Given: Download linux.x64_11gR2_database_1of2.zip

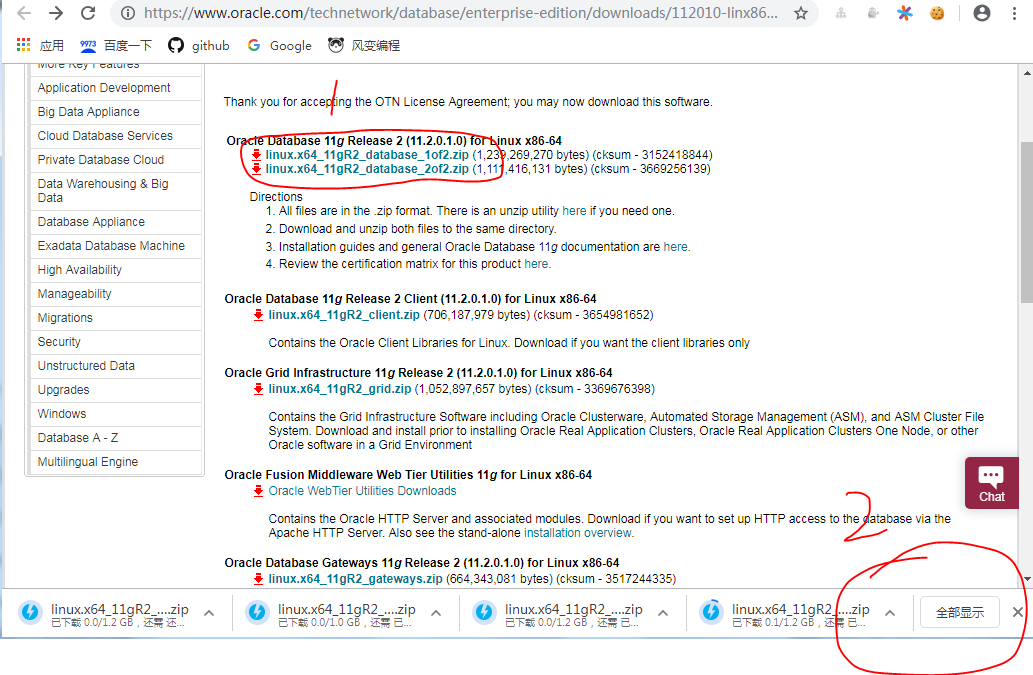Looking at the screenshot, I should tap(367, 155).
